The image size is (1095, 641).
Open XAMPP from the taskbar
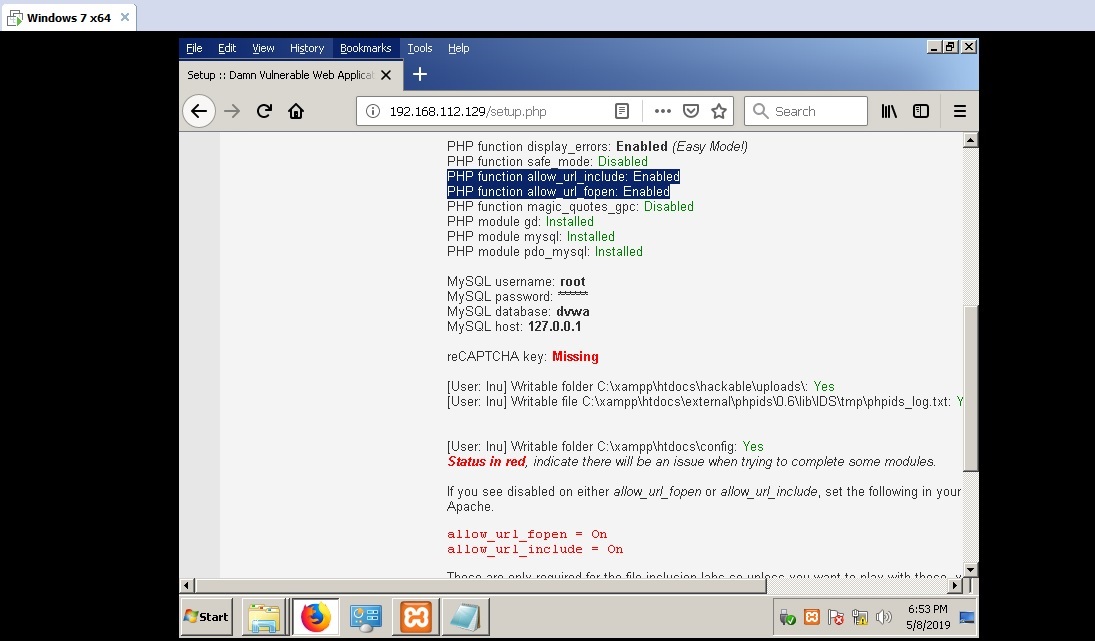click(x=416, y=617)
